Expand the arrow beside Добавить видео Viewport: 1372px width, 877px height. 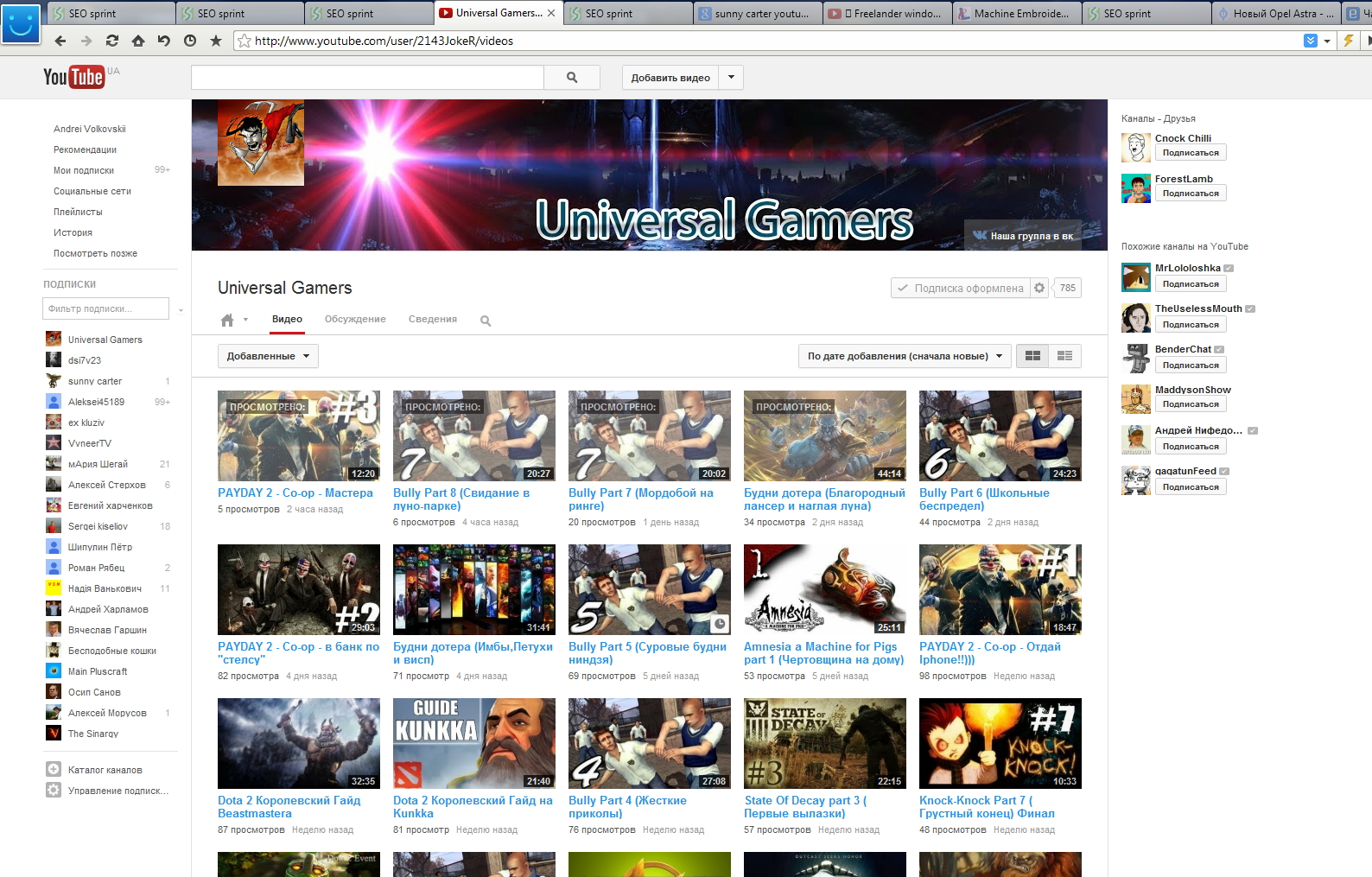[x=731, y=77]
